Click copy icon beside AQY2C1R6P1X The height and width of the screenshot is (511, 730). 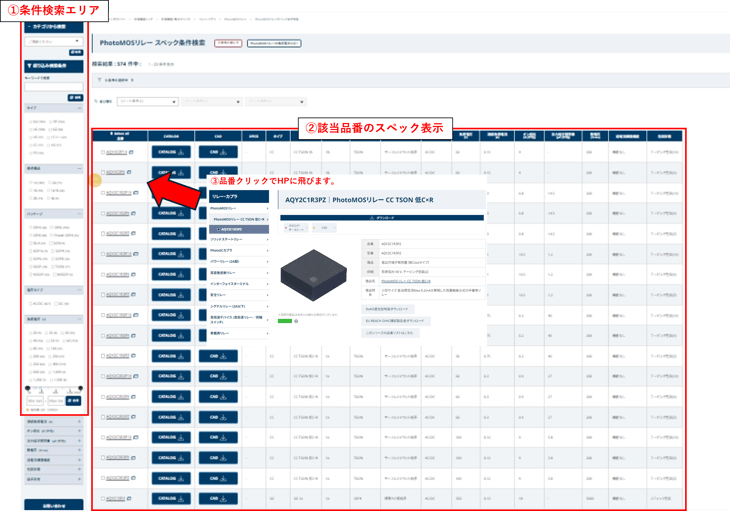point(135,315)
